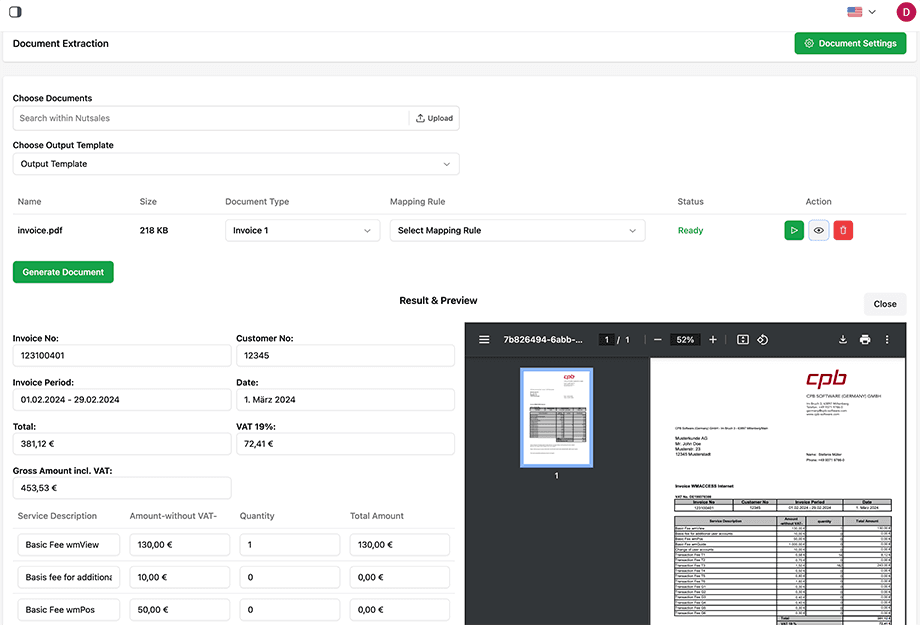Click the 52% zoom level field

(685, 340)
